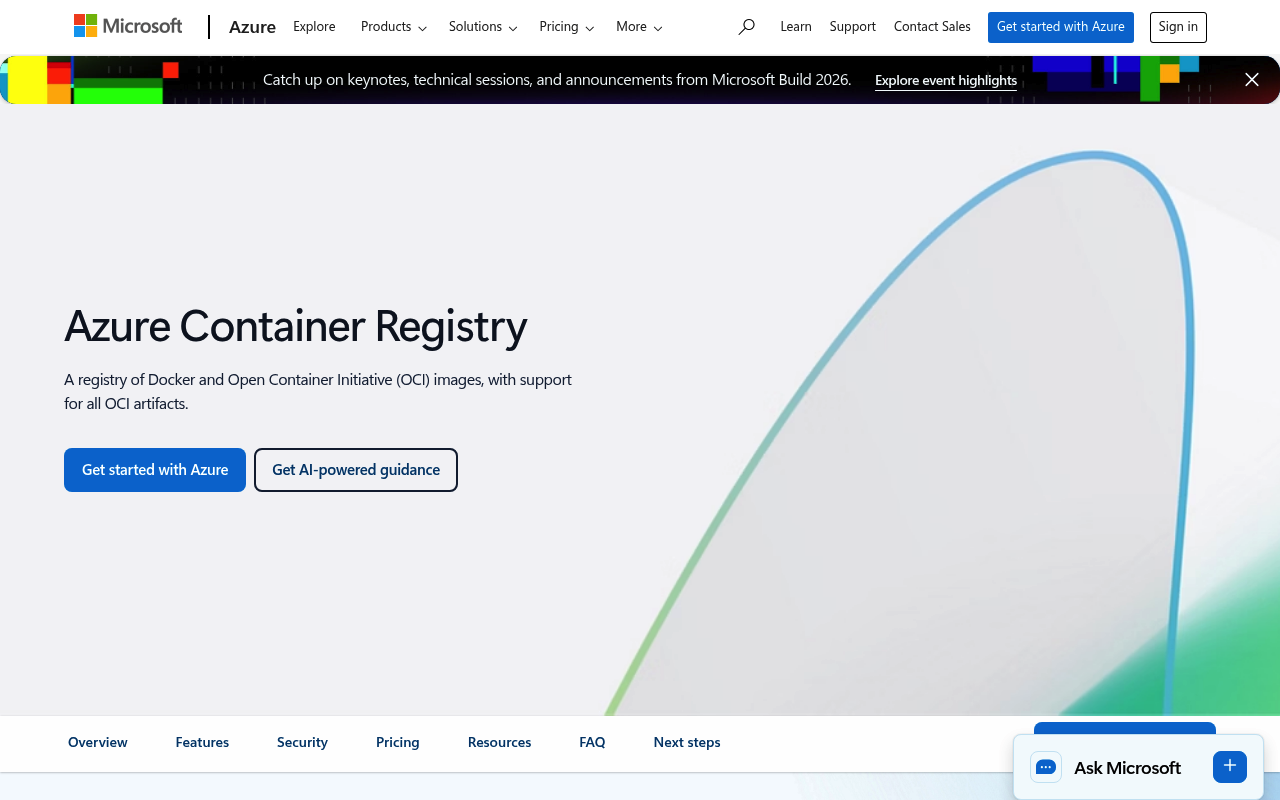Screen dimensions: 1280x800
Task: Jump to the Resources section tab
Action: [499, 742]
